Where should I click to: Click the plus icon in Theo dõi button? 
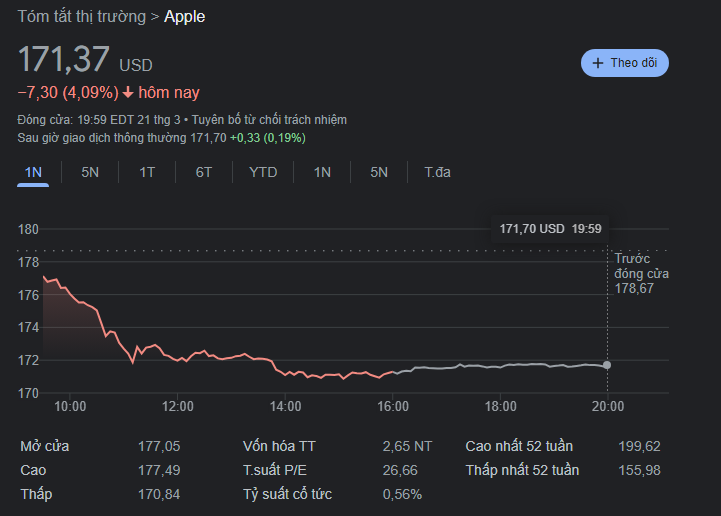(x=597, y=63)
